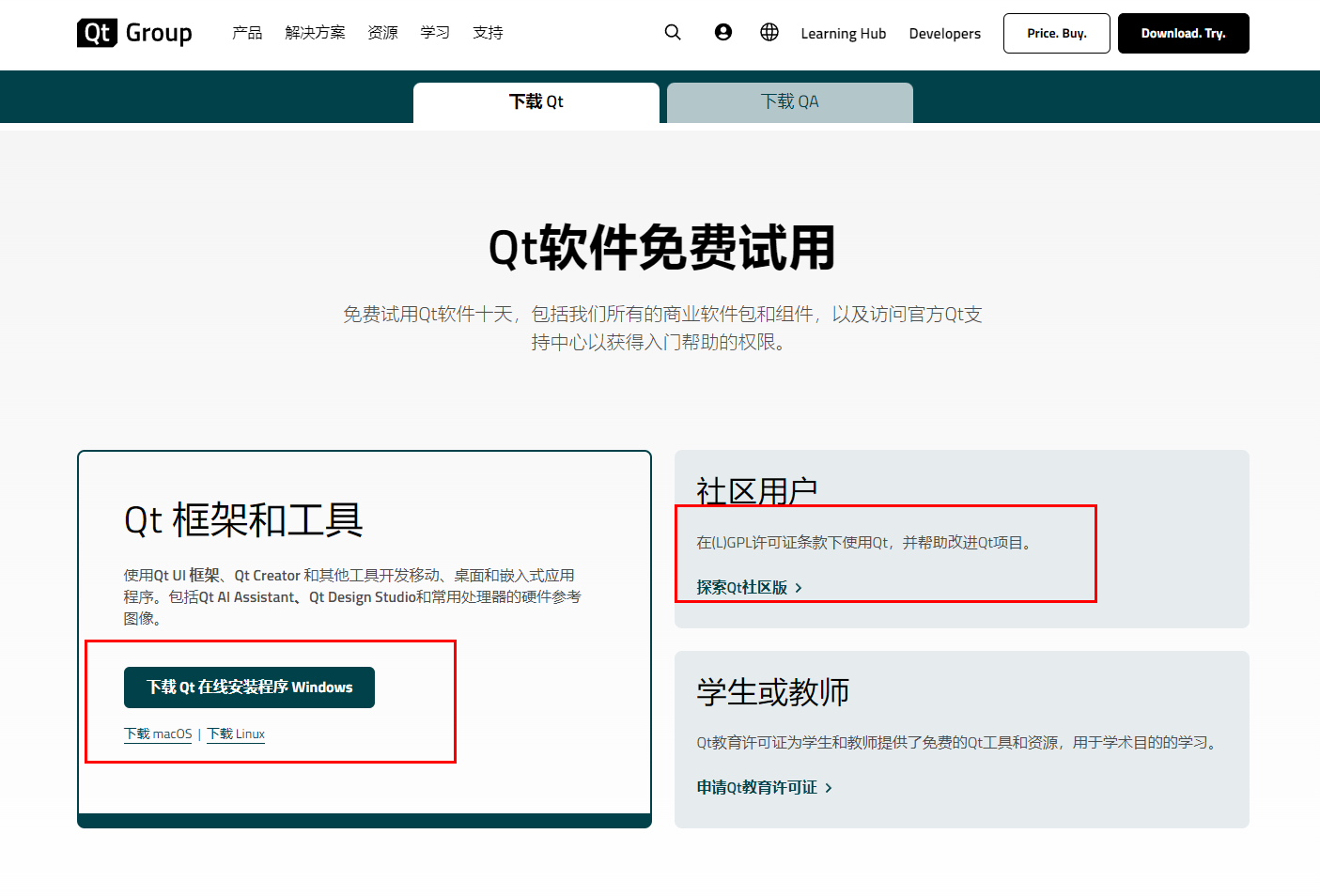Image resolution: width=1320 pixels, height=896 pixels.
Task: Click the Price. Buy. button
Action: point(1057,33)
